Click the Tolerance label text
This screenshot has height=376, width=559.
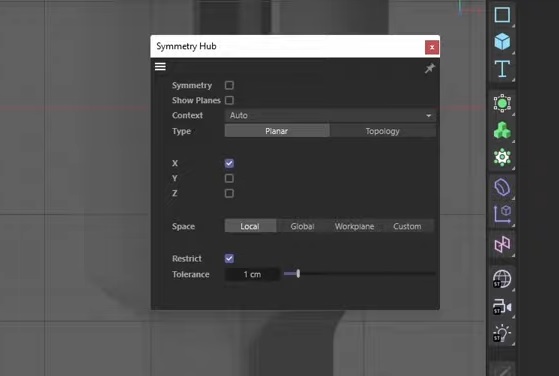[x=191, y=274]
